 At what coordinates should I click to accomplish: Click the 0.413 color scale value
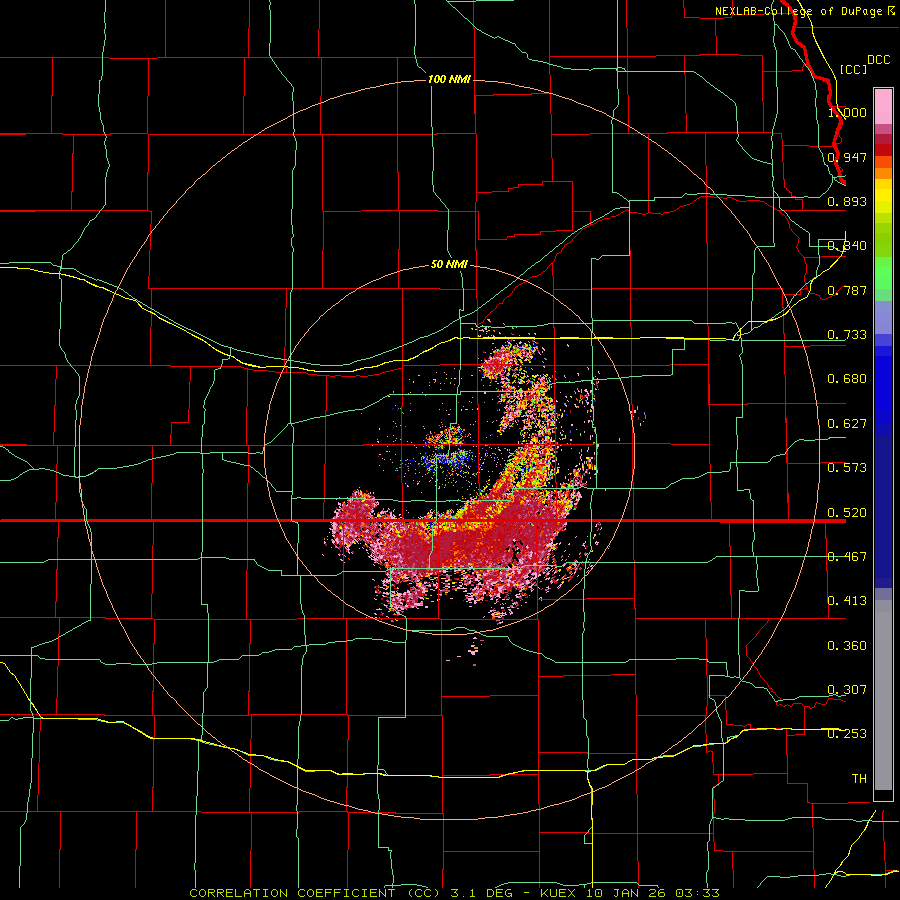point(847,601)
